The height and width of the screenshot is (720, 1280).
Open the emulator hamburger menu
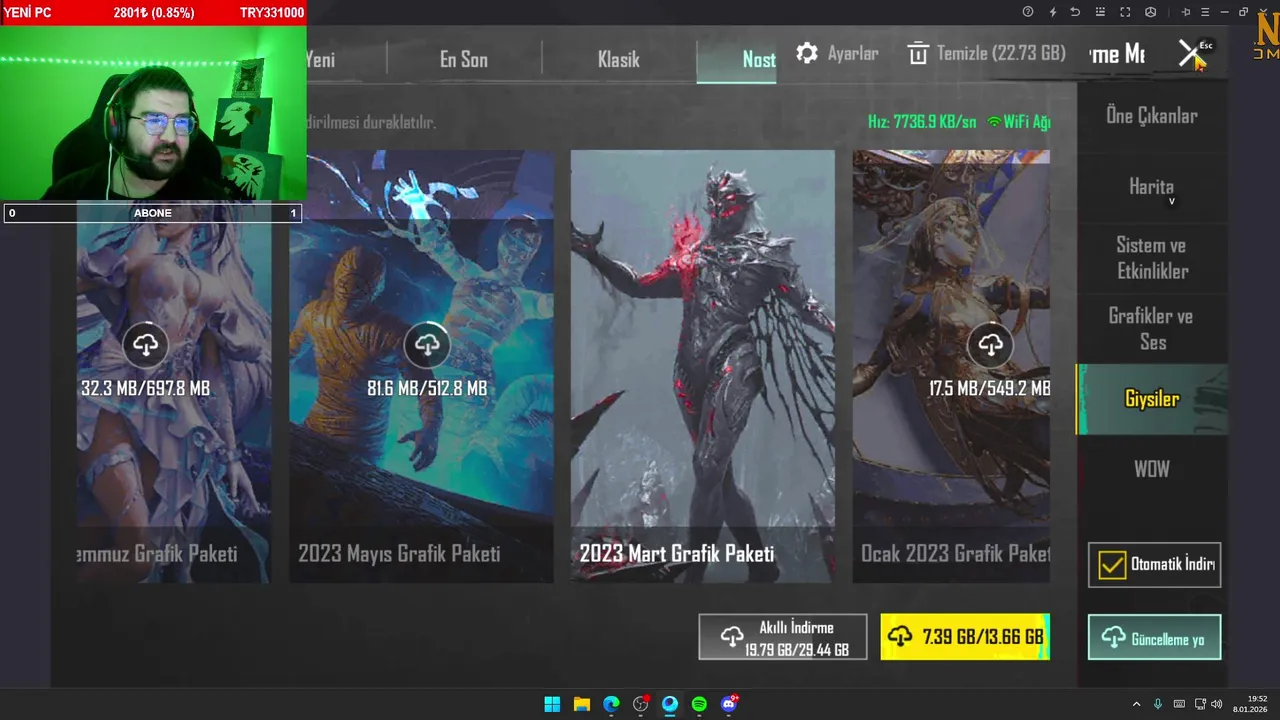pyautogui.click(x=1205, y=12)
